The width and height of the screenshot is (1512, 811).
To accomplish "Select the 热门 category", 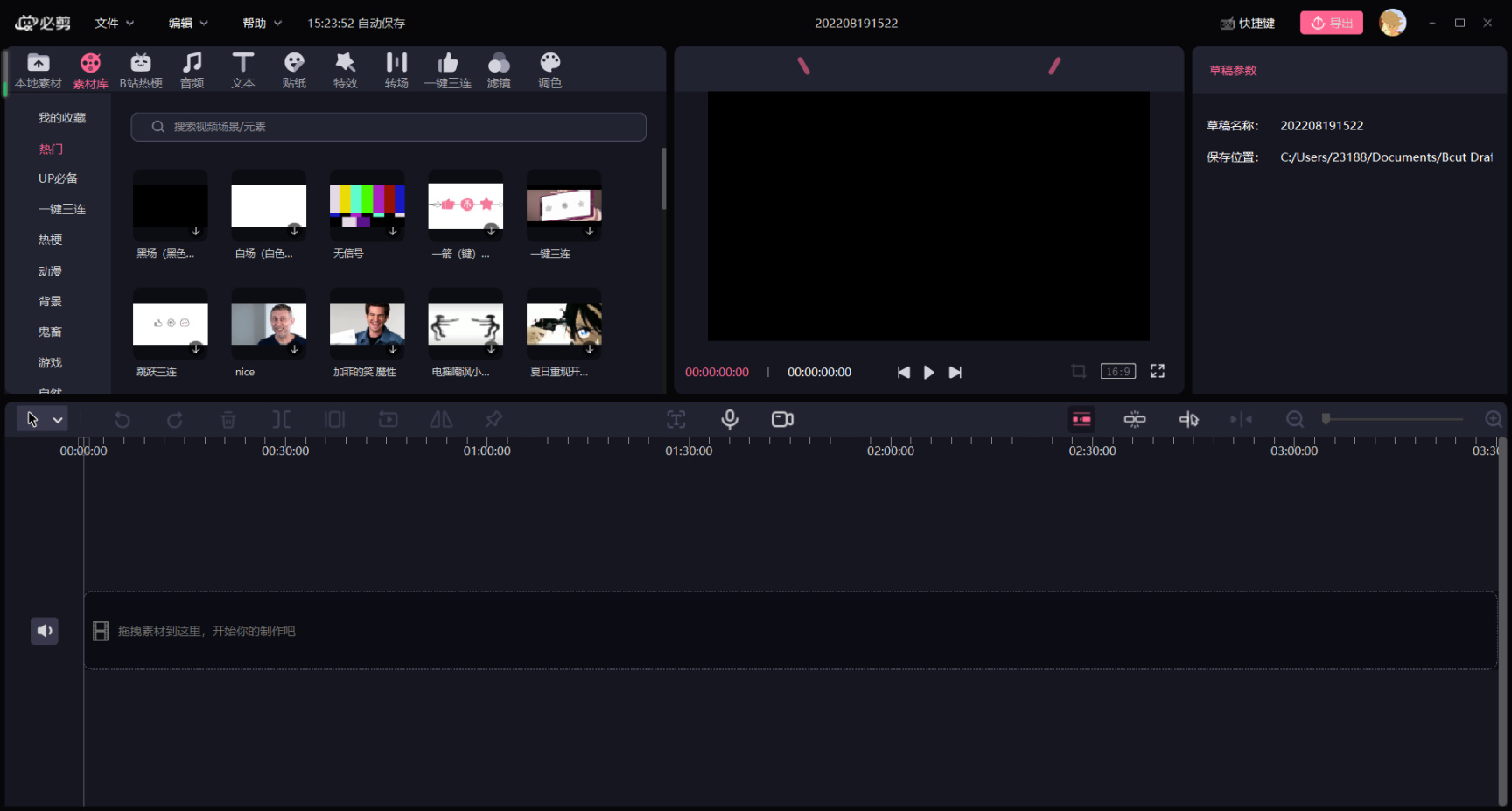I will tap(51, 149).
